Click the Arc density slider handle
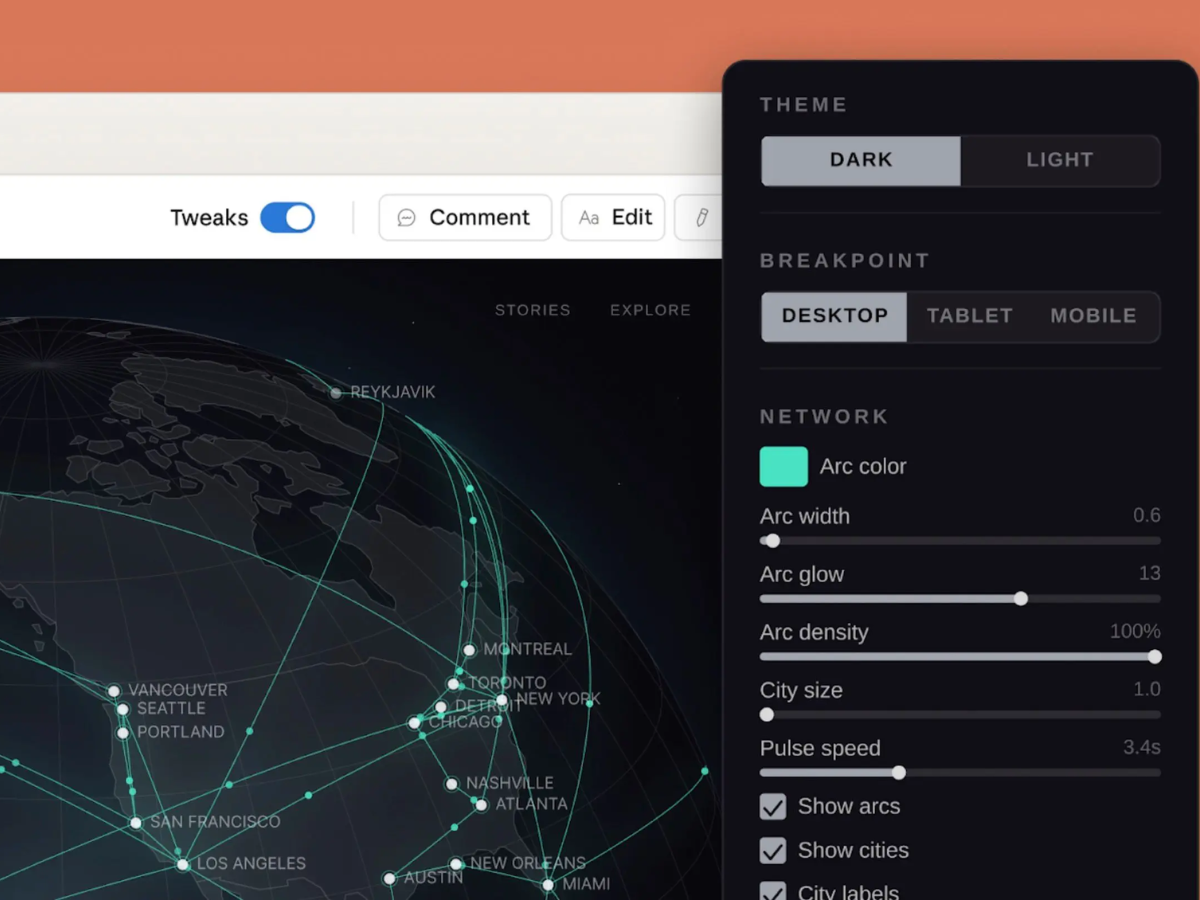Image resolution: width=1200 pixels, height=900 pixels. click(1155, 656)
